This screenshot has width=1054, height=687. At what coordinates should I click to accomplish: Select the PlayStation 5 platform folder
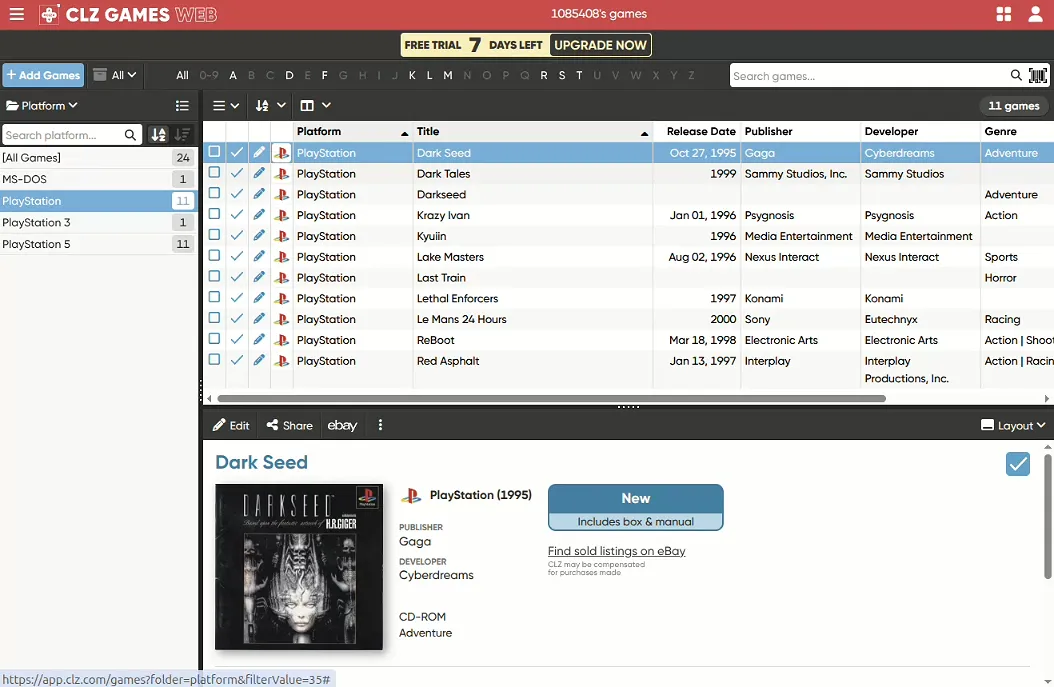click(x=98, y=244)
